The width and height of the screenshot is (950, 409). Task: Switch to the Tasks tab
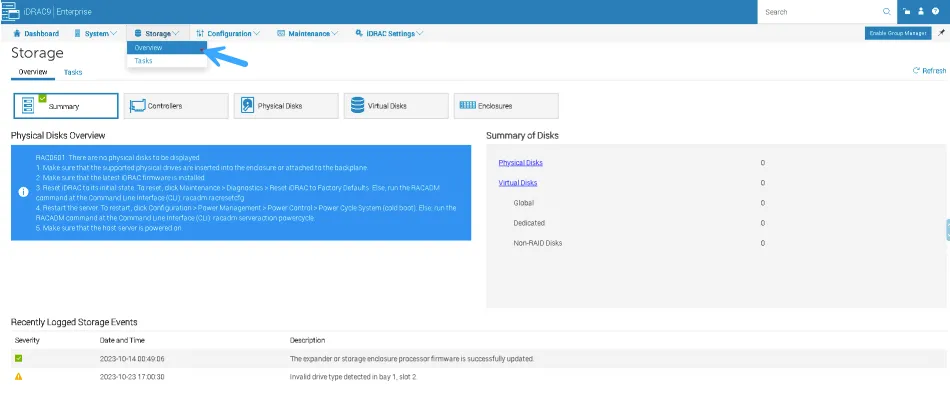pos(73,72)
